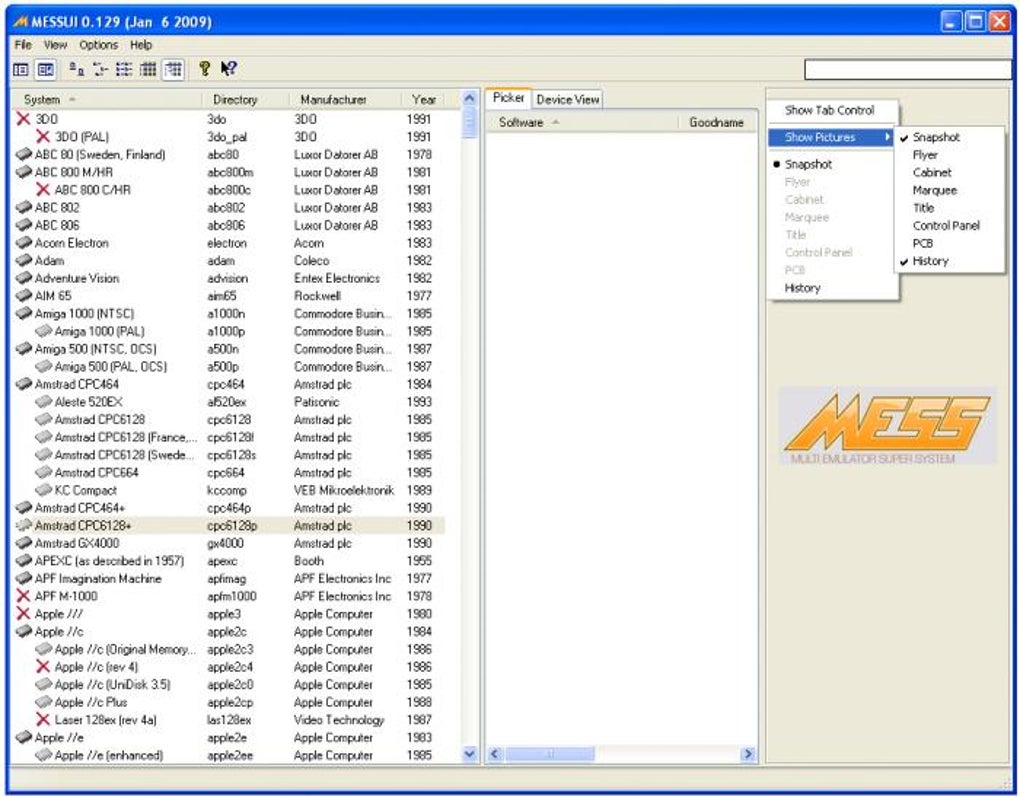Click the context help arrow icon
The height and width of the screenshot is (797, 1020).
coord(228,69)
